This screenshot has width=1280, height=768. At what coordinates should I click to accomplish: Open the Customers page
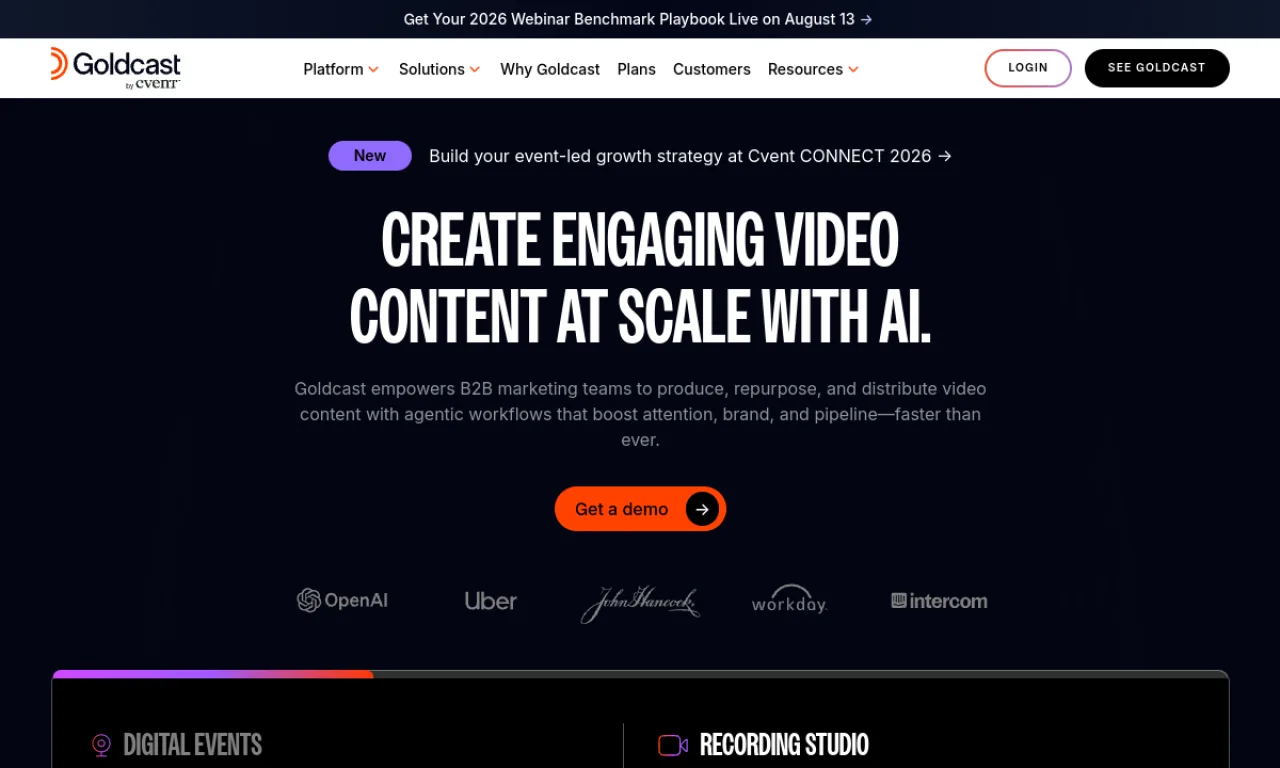pyautogui.click(x=712, y=69)
